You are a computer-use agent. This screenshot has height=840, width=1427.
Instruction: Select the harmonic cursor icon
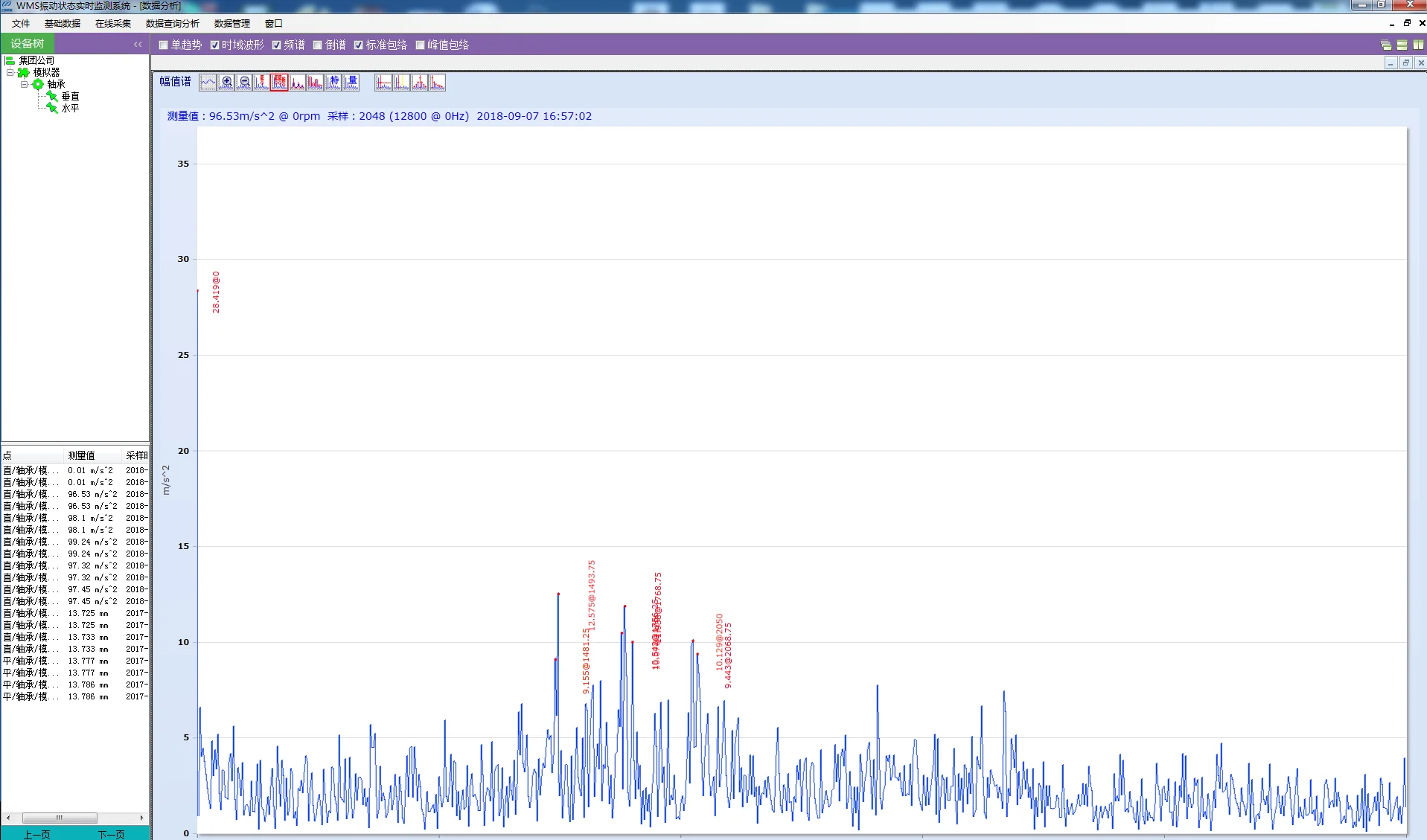[438, 83]
